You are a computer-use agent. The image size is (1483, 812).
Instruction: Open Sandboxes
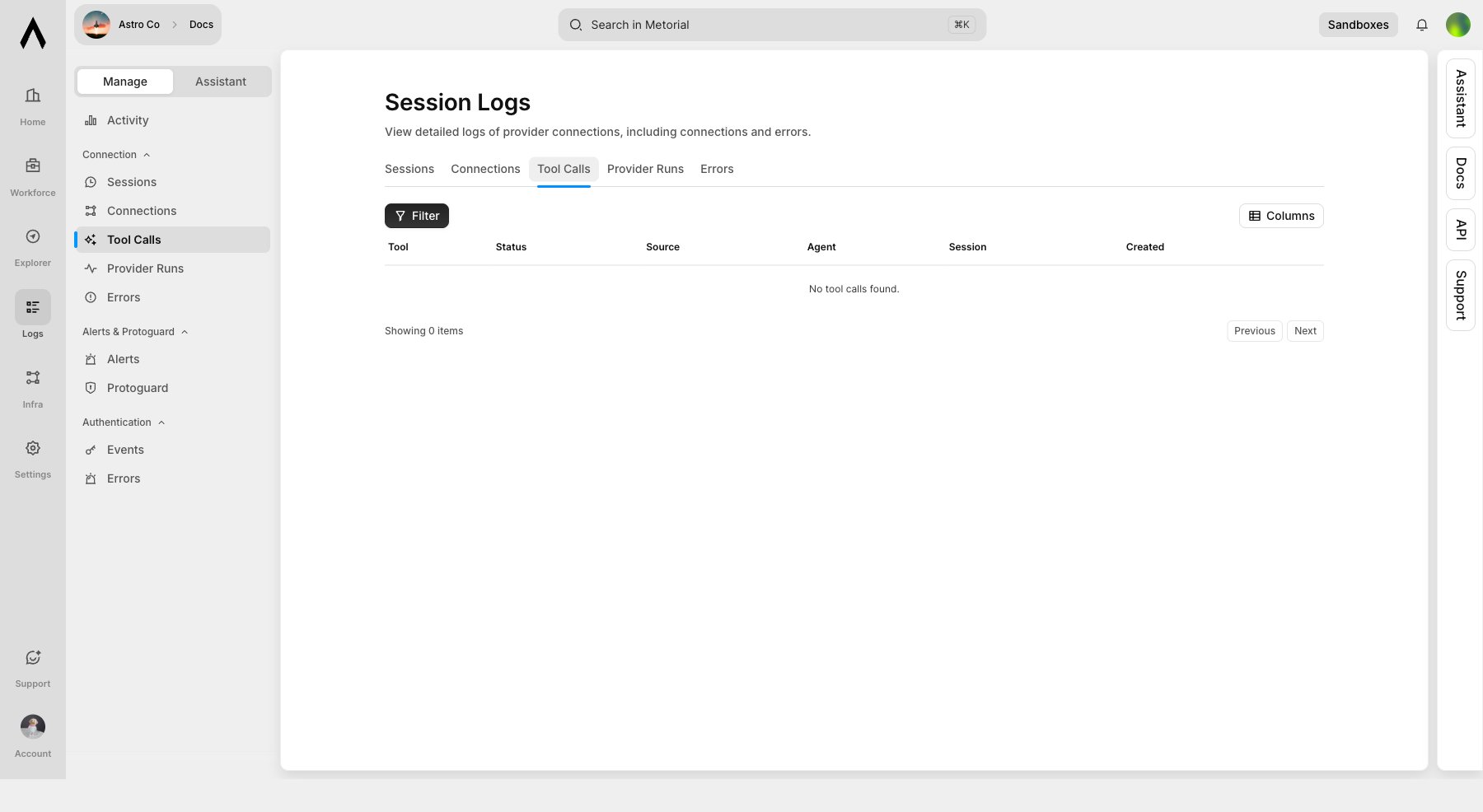[x=1358, y=25]
